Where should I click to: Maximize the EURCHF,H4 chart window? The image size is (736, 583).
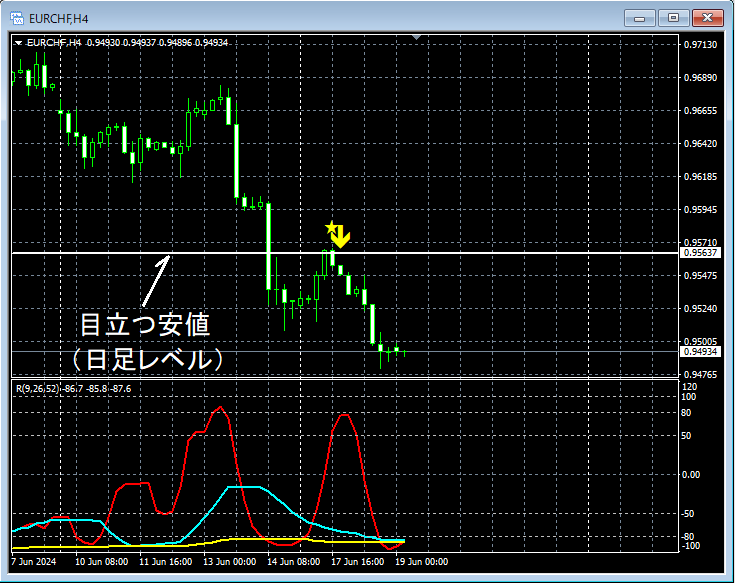[673, 18]
